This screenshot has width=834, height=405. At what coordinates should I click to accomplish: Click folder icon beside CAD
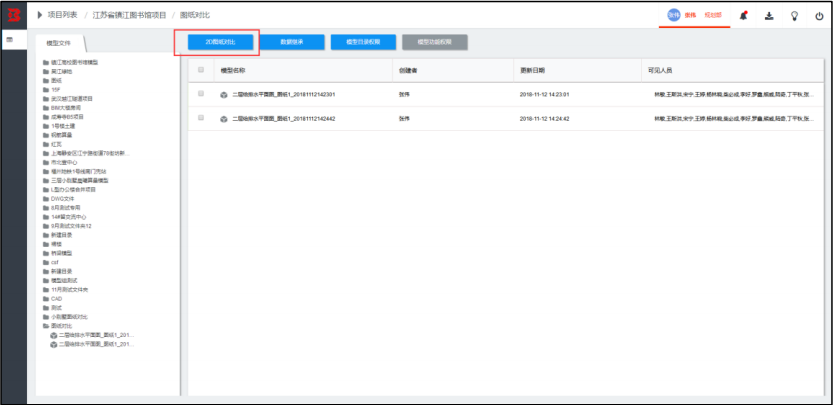click(x=46, y=299)
